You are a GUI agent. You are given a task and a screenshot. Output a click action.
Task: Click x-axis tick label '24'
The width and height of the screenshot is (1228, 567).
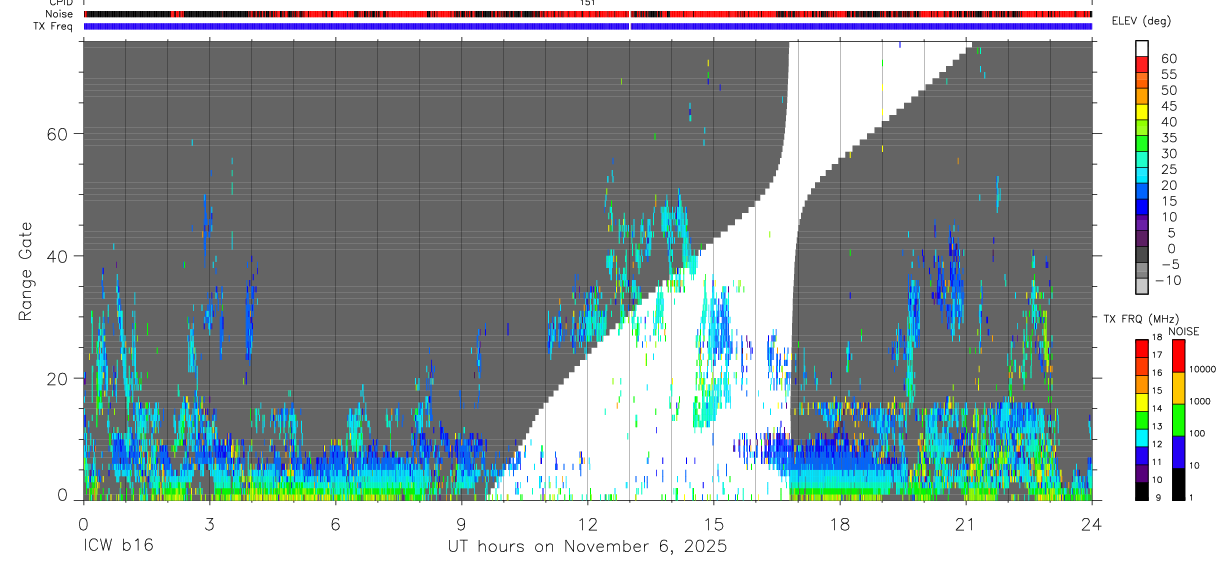[x=1091, y=524]
